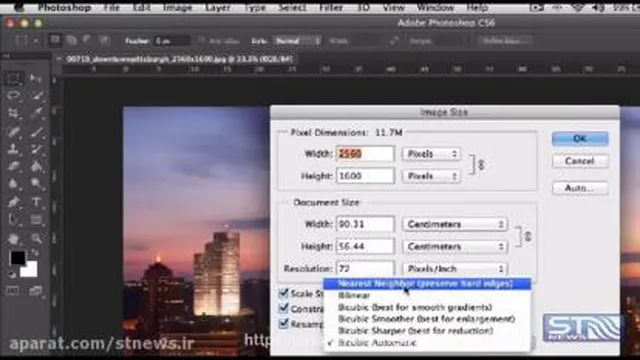The height and width of the screenshot is (360, 640).
Task: Open pixel Height units dropdown
Action: click(432, 176)
